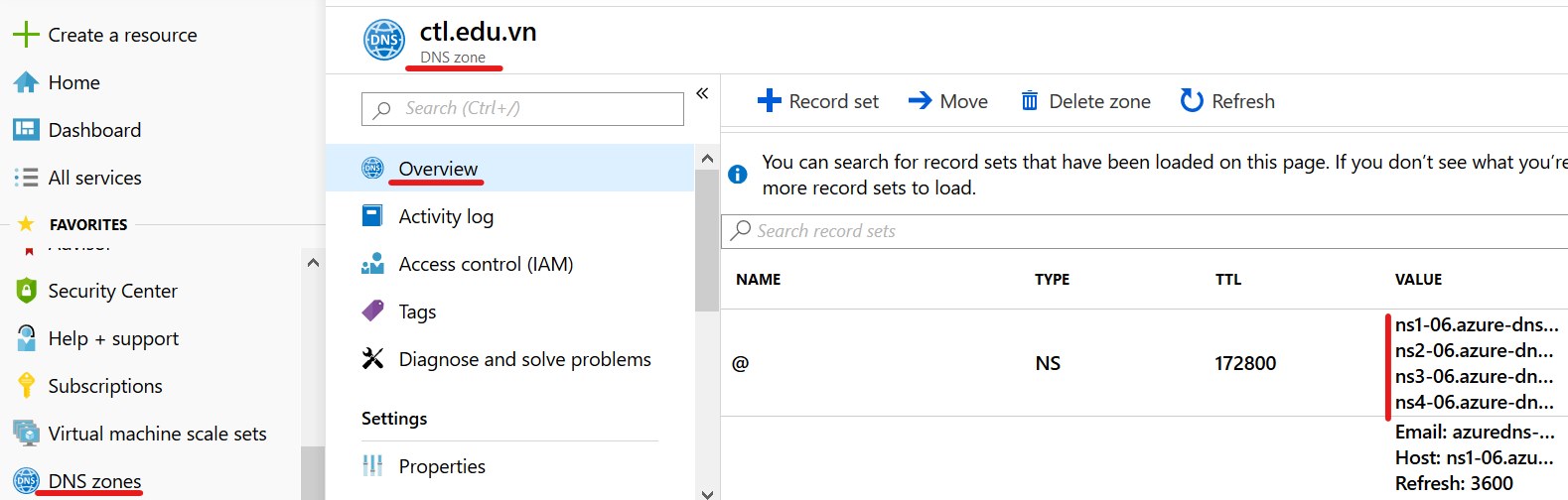
Task: Click the Record set button label
Action: point(833,101)
